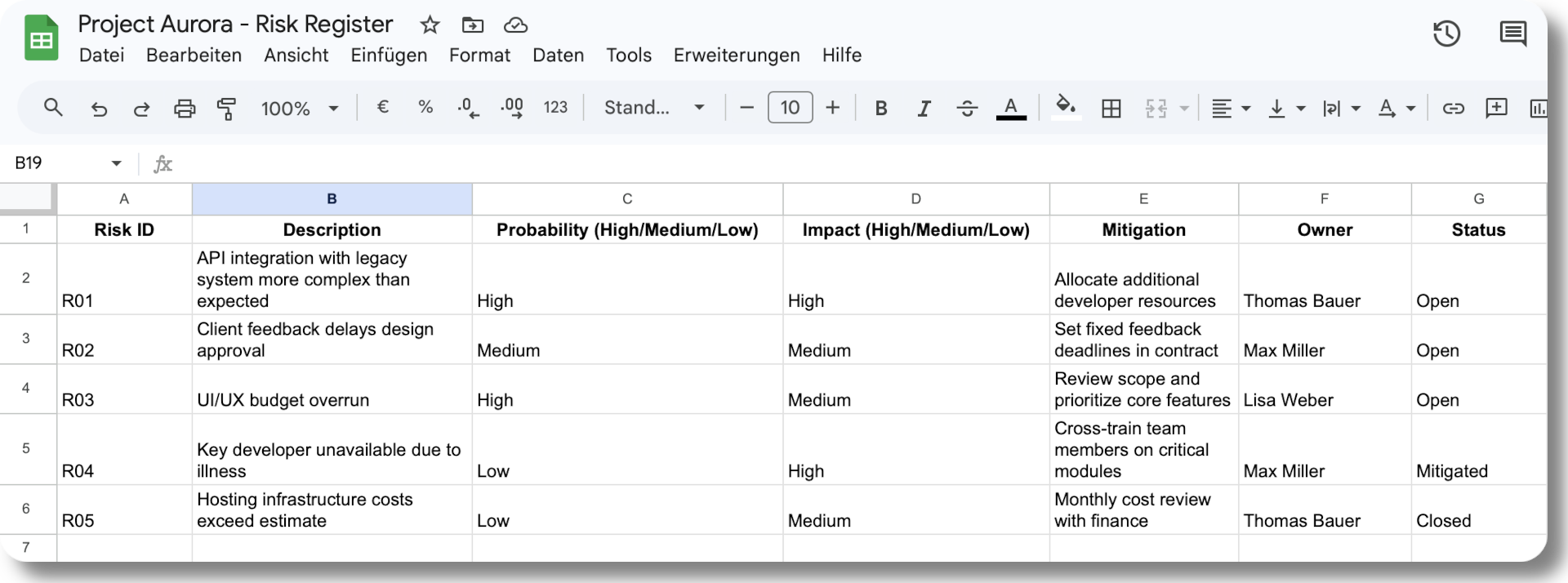1568x583 pixels.
Task: Select column B header
Action: click(332, 198)
